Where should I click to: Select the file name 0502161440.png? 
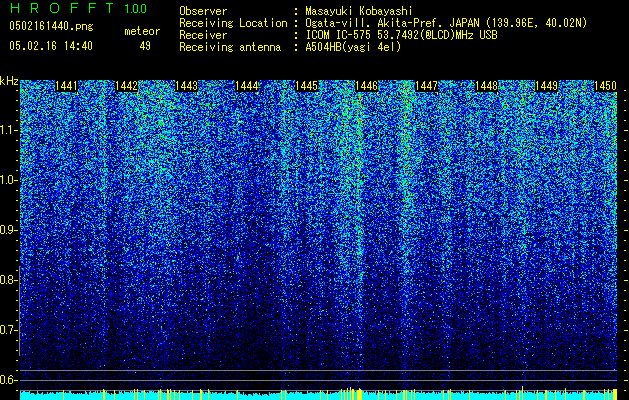click(x=51, y=27)
